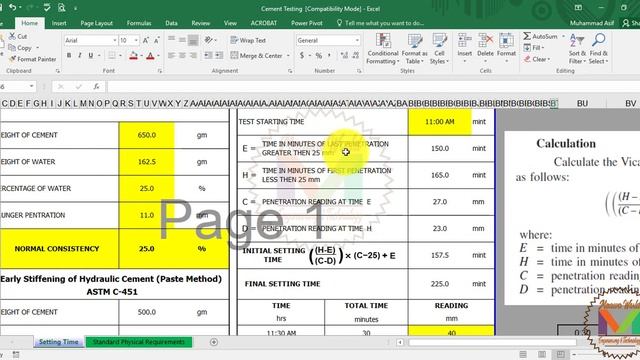Switch to the Home ribbon tab
The width and height of the screenshot is (640, 360).
pyautogui.click(x=29, y=23)
